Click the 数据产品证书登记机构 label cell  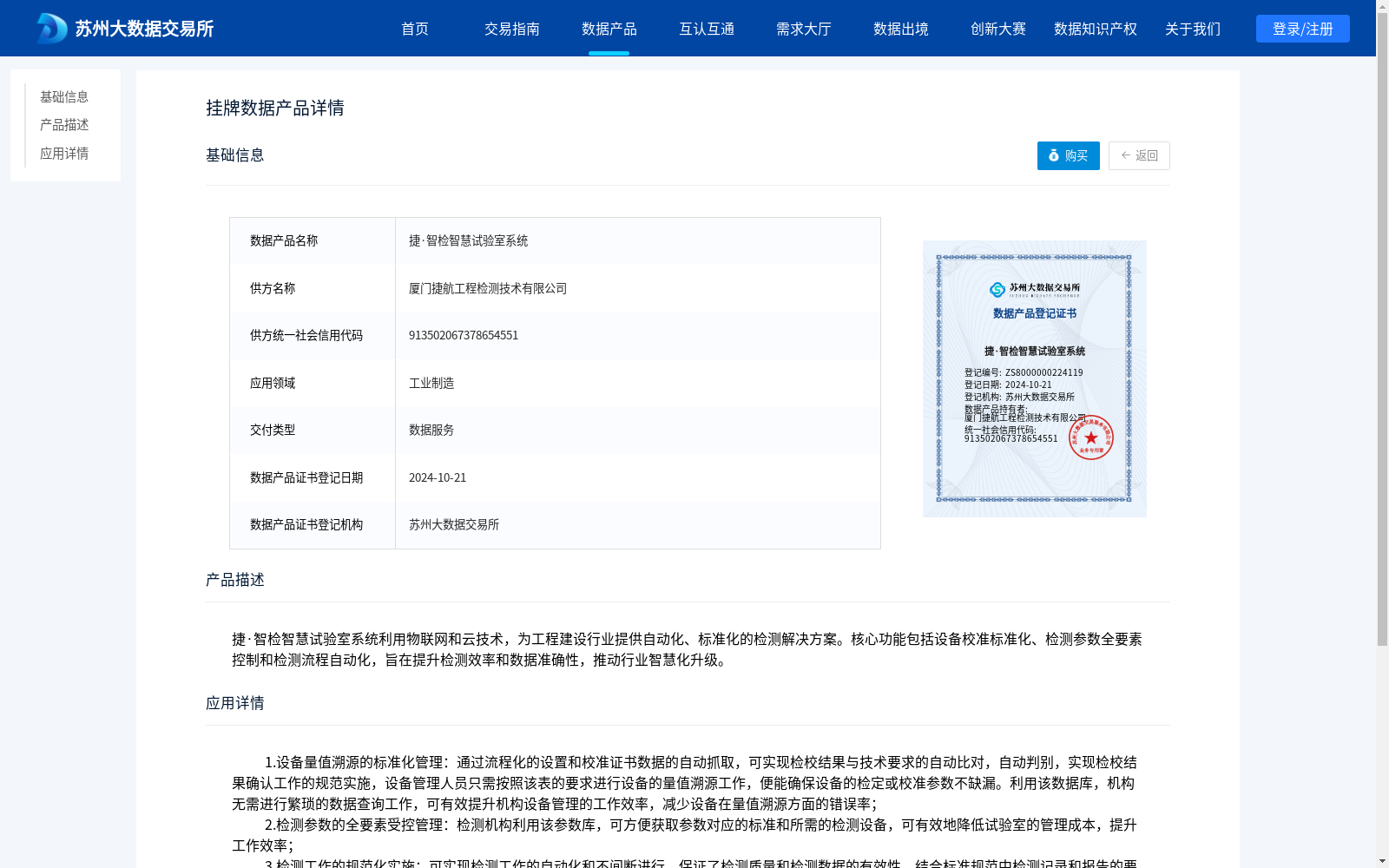click(x=313, y=525)
